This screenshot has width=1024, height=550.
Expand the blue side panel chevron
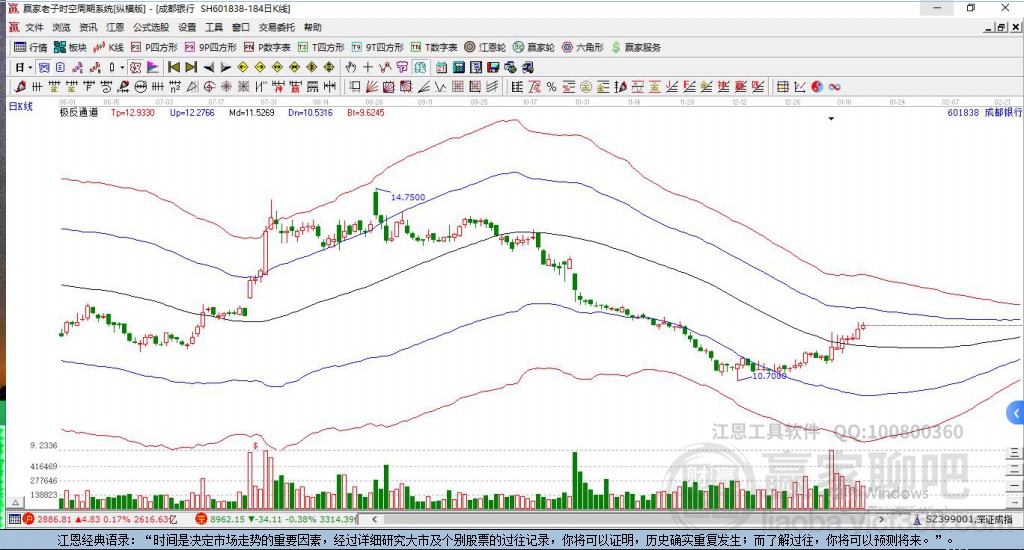1015,413
